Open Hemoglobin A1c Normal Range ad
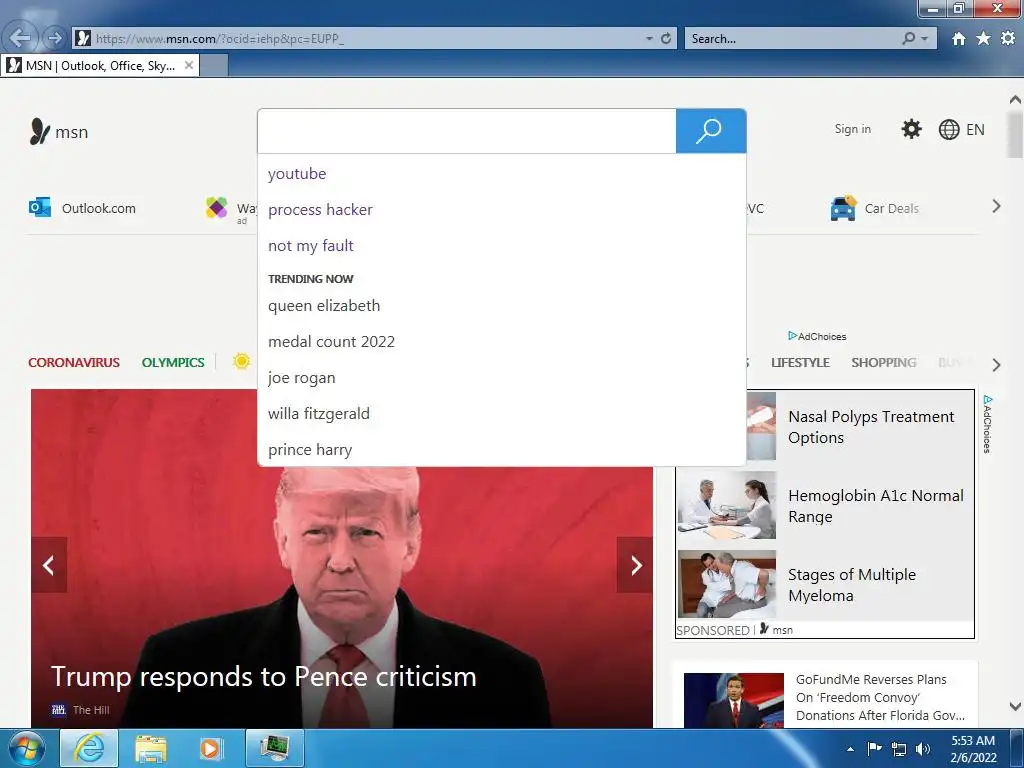 point(876,506)
